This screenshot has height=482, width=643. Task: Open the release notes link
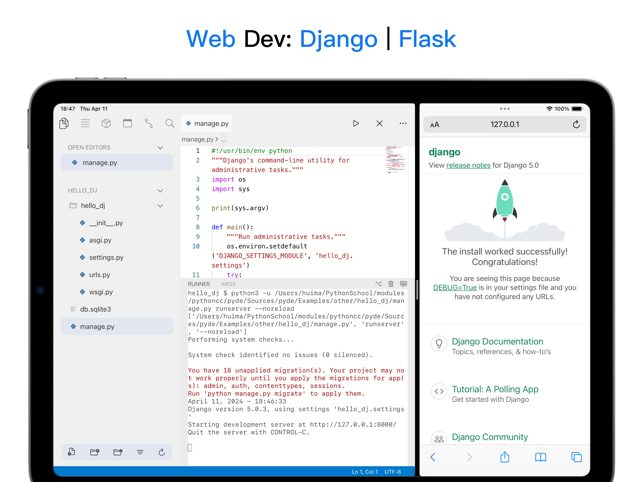click(468, 165)
